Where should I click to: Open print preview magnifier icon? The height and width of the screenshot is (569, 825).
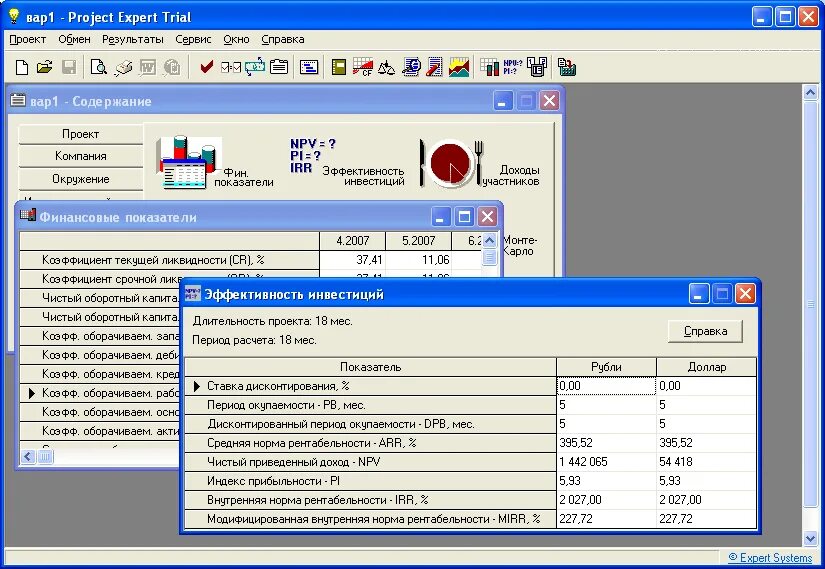[98, 67]
